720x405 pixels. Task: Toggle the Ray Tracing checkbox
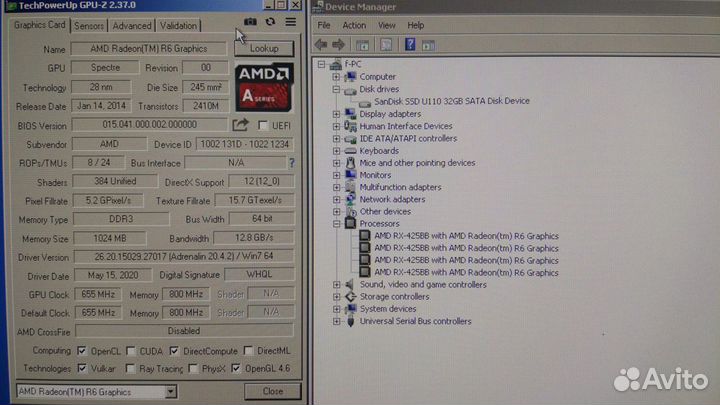click(130, 368)
